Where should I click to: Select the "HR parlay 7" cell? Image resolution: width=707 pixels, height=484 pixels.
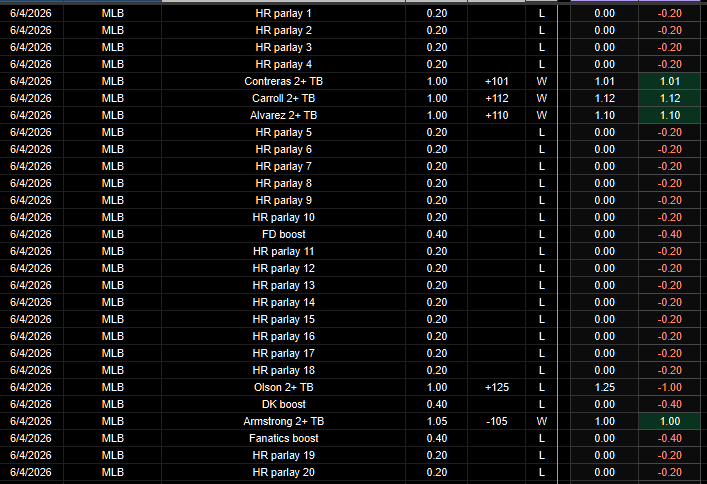pyautogui.click(x=283, y=166)
